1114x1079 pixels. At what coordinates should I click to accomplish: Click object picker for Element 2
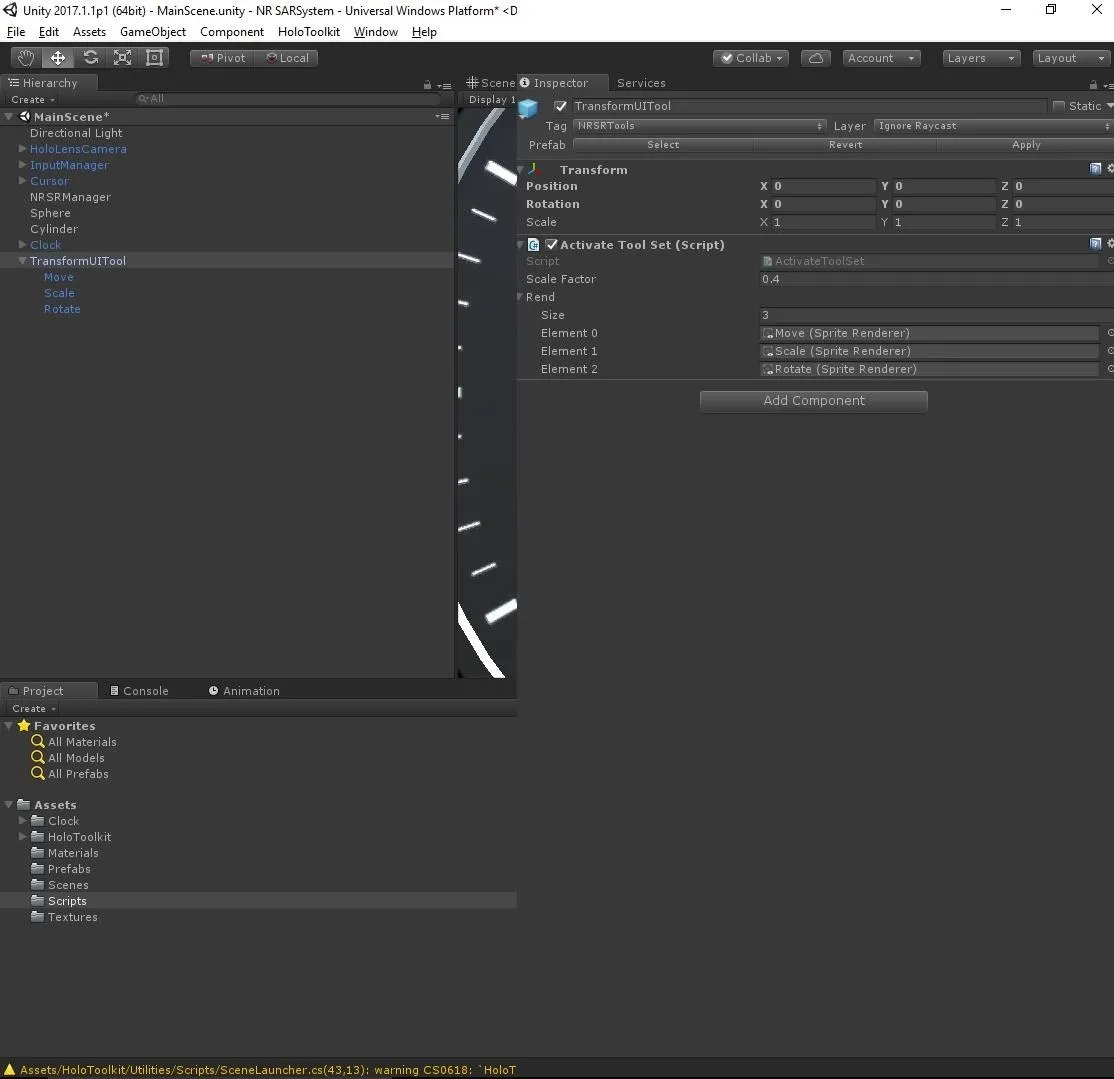[1110, 369]
